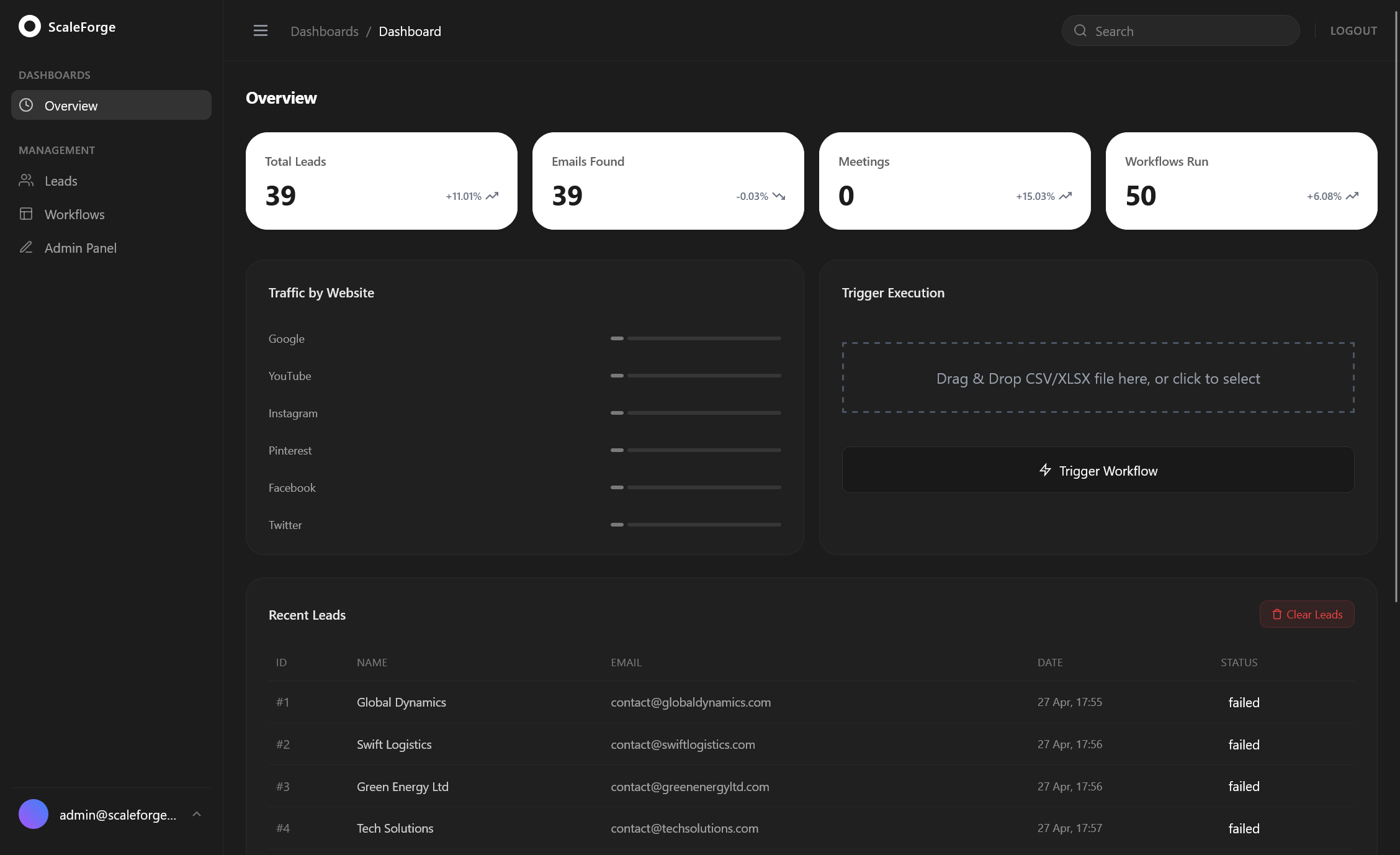Click the Facebook traffic progress bar
The image size is (1400, 855).
tap(696, 487)
